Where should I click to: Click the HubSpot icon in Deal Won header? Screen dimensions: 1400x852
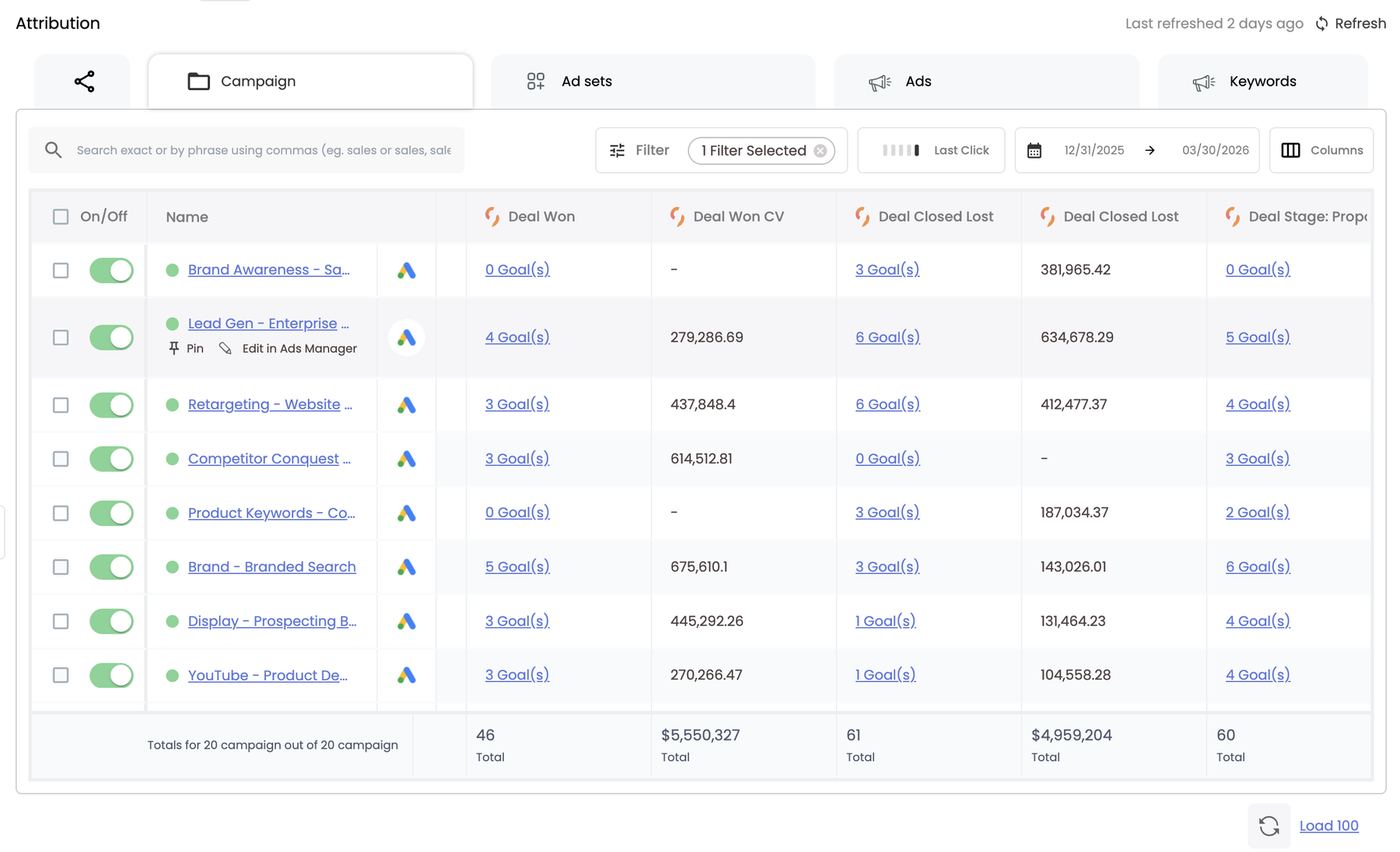point(492,217)
